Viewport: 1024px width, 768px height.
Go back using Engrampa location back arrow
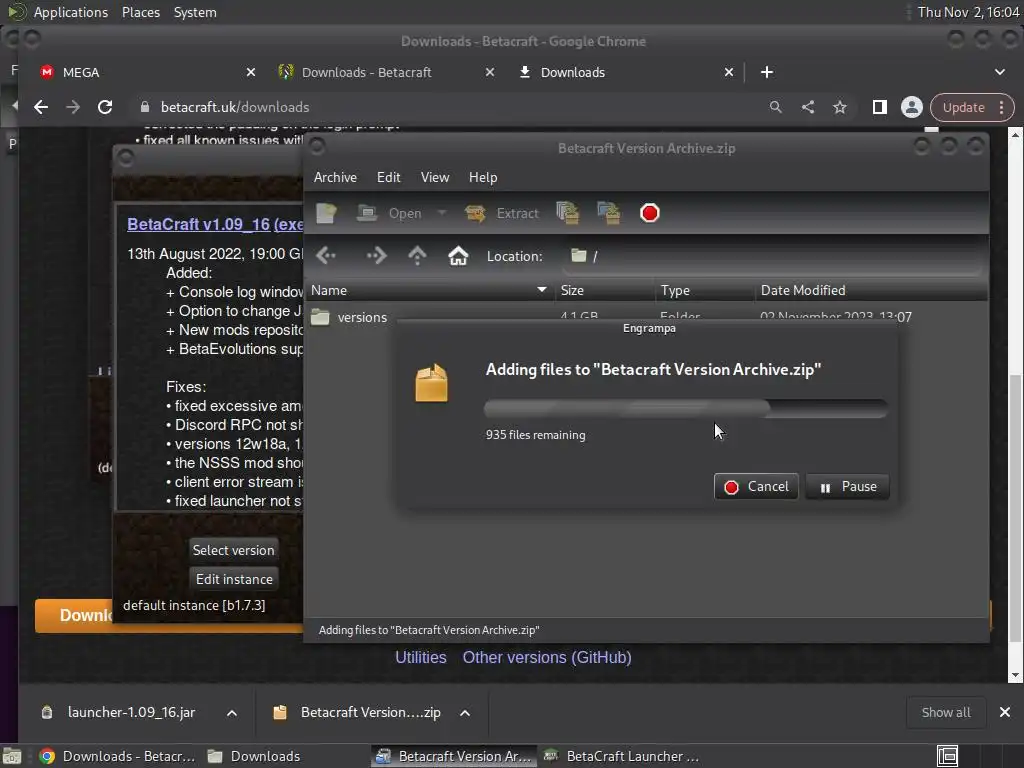click(x=326, y=256)
